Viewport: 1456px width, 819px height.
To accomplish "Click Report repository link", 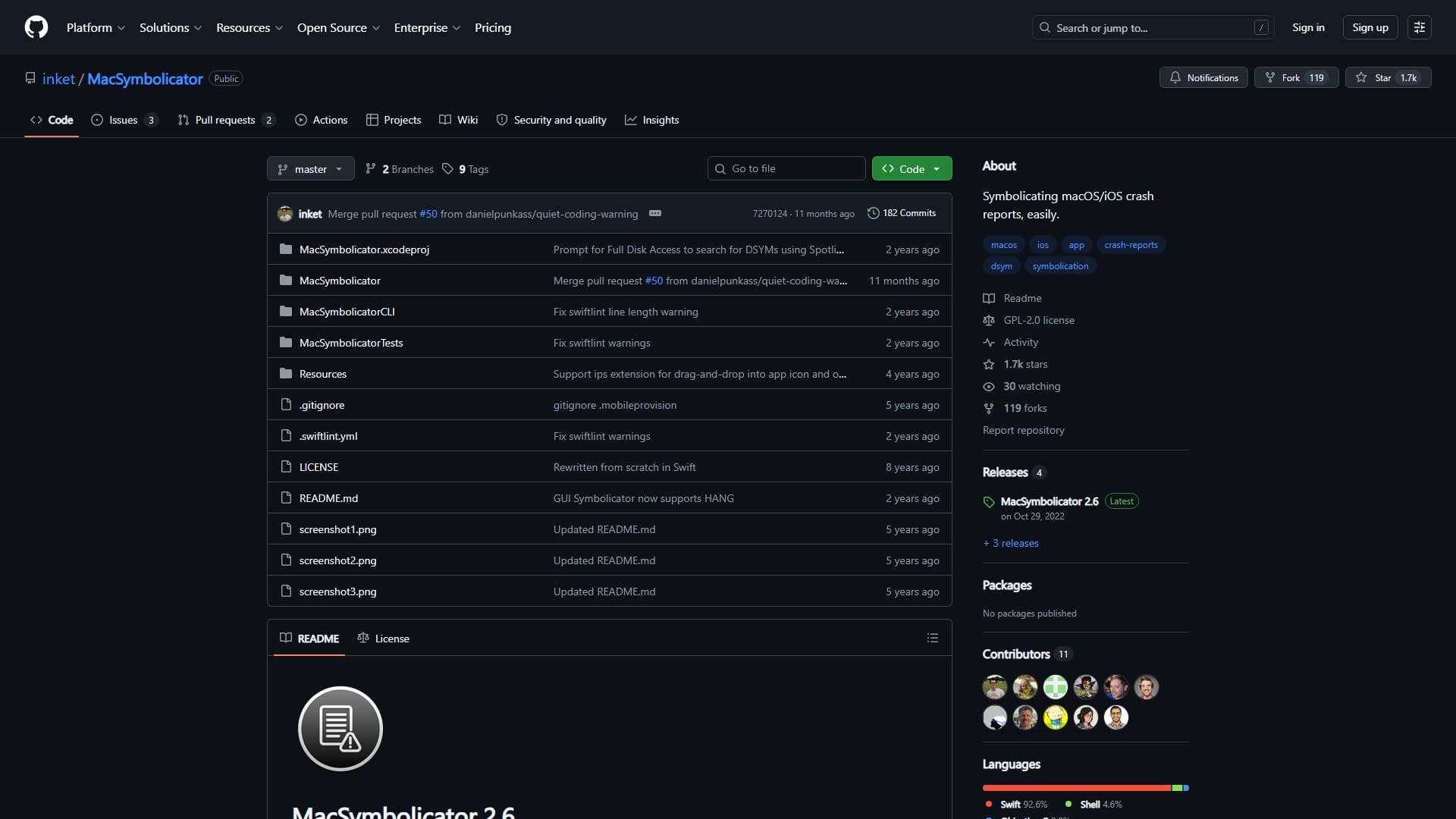I will 1024,430.
